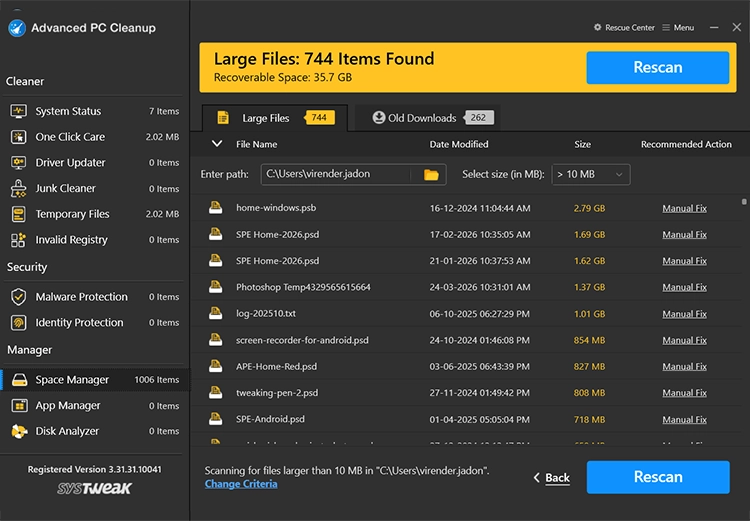Collapse the file list header chevron
This screenshot has width=750, height=521.
[x=217, y=144]
